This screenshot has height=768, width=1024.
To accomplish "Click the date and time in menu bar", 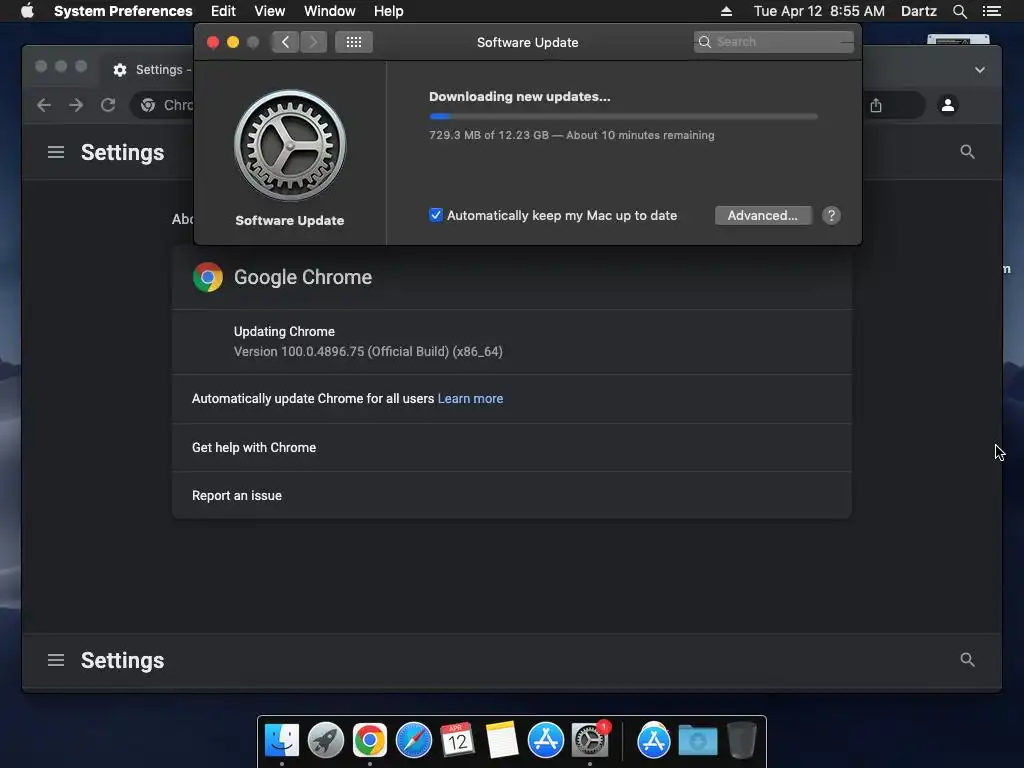I will (x=819, y=11).
